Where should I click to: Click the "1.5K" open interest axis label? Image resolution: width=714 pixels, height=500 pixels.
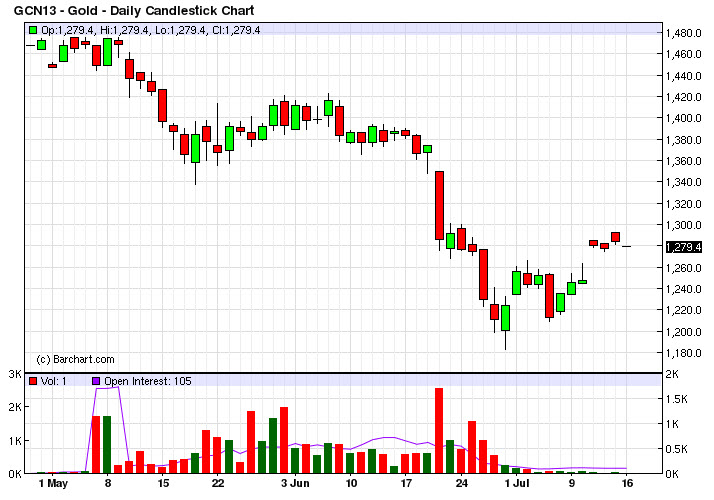click(677, 399)
